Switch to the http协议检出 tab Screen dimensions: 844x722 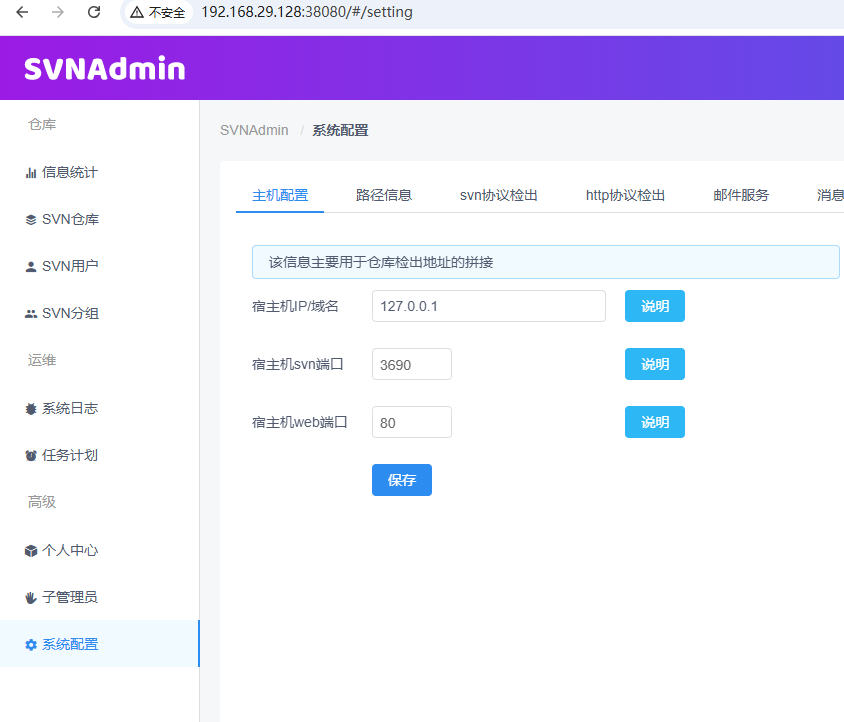click(x=625, y=195)
